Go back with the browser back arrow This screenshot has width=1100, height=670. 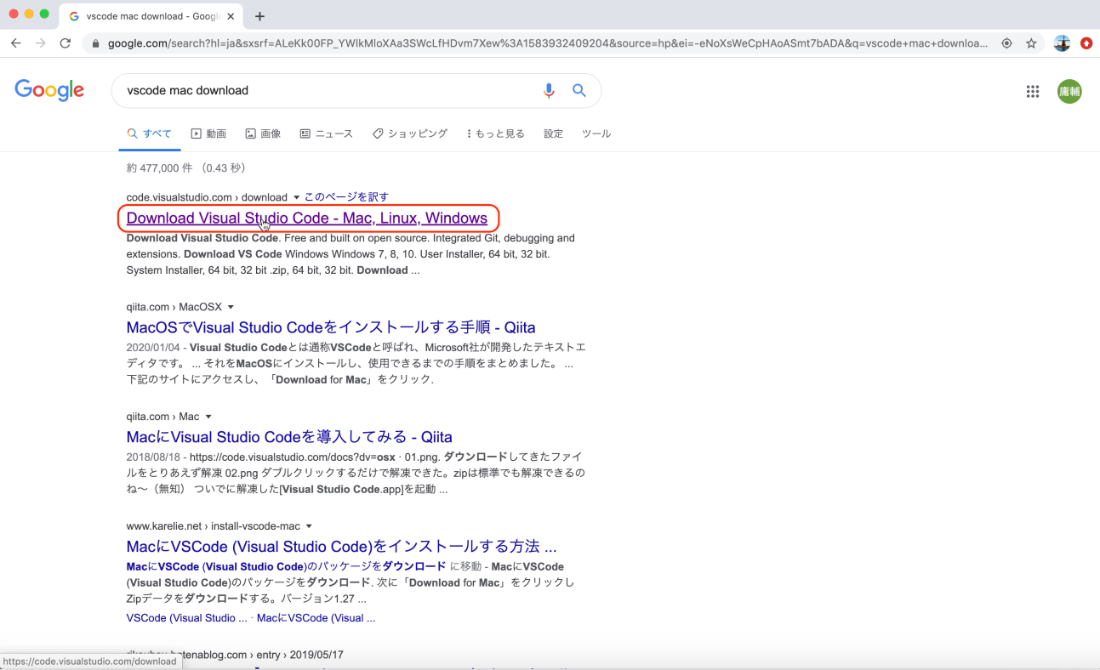16,43
